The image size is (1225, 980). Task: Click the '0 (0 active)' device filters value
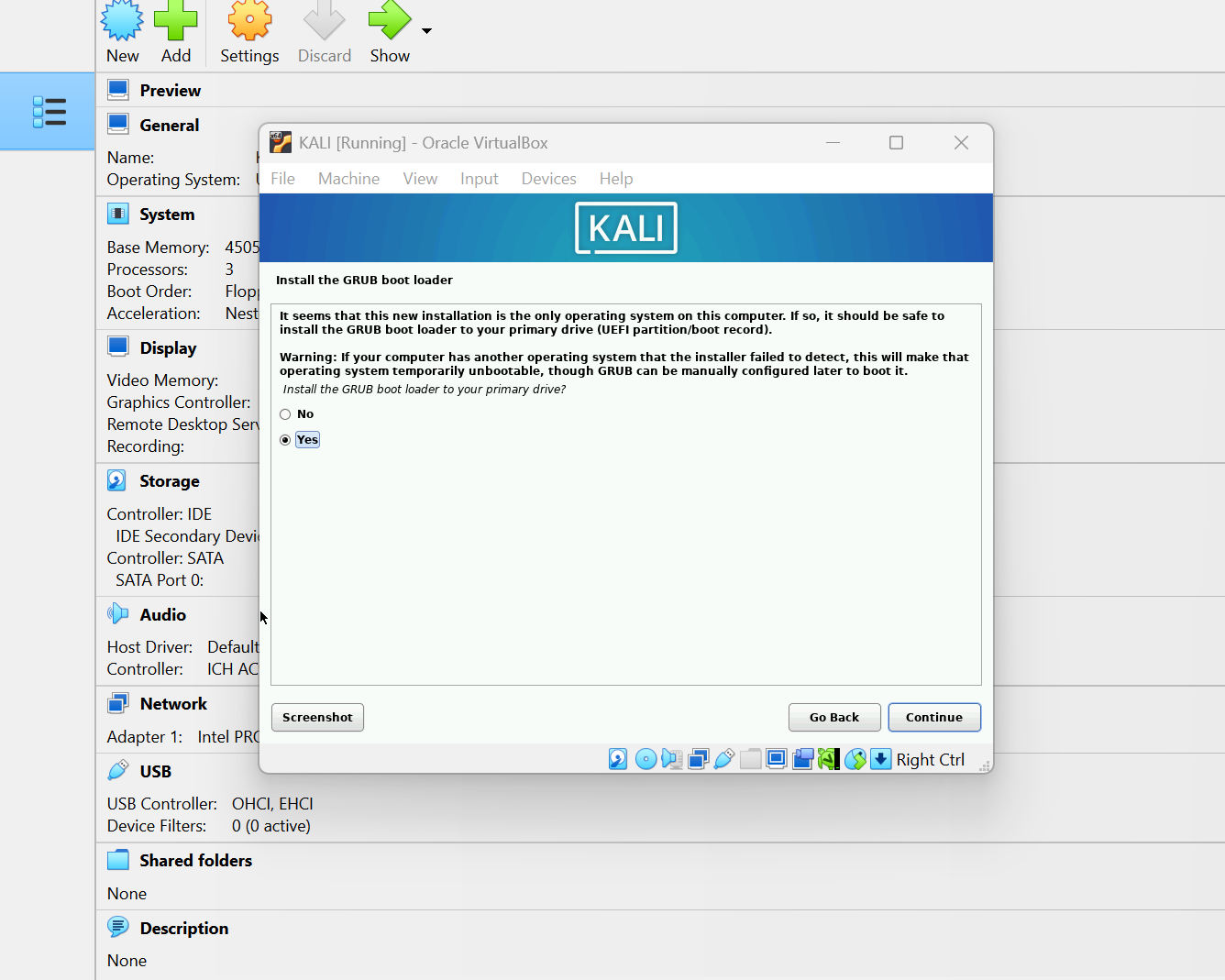click(271, 826)
